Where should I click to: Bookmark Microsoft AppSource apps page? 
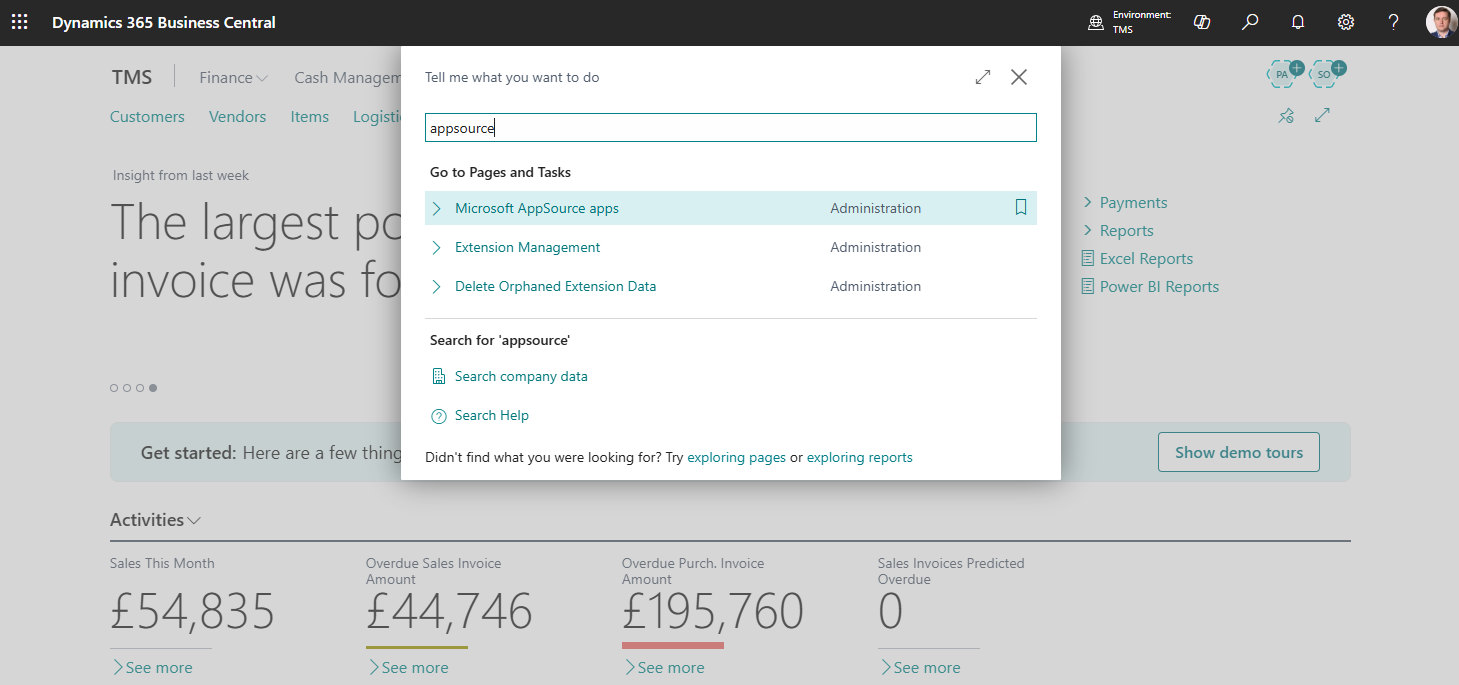[x=1020, y=208]
